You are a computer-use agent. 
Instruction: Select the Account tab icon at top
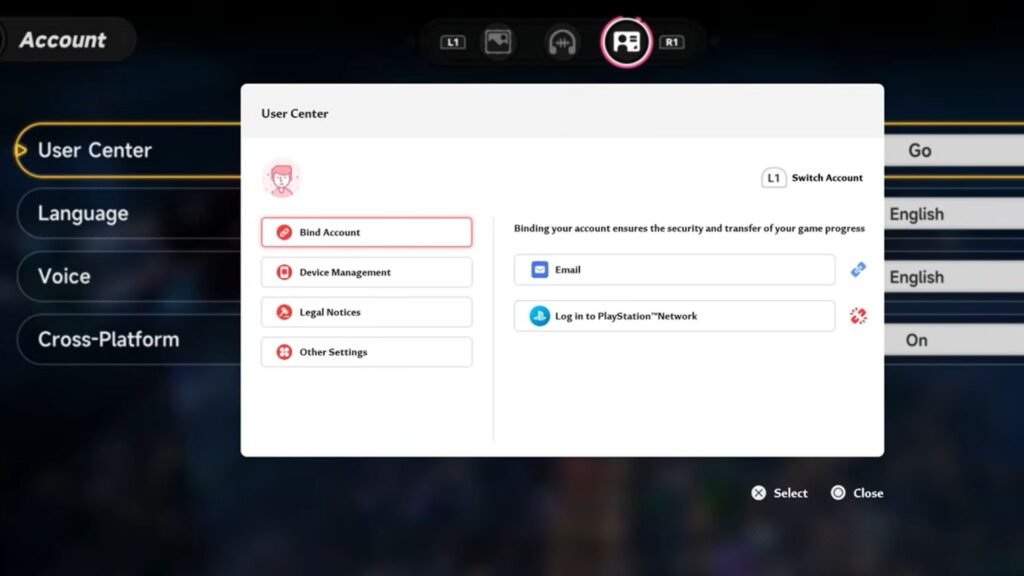(x=626, y=42)
